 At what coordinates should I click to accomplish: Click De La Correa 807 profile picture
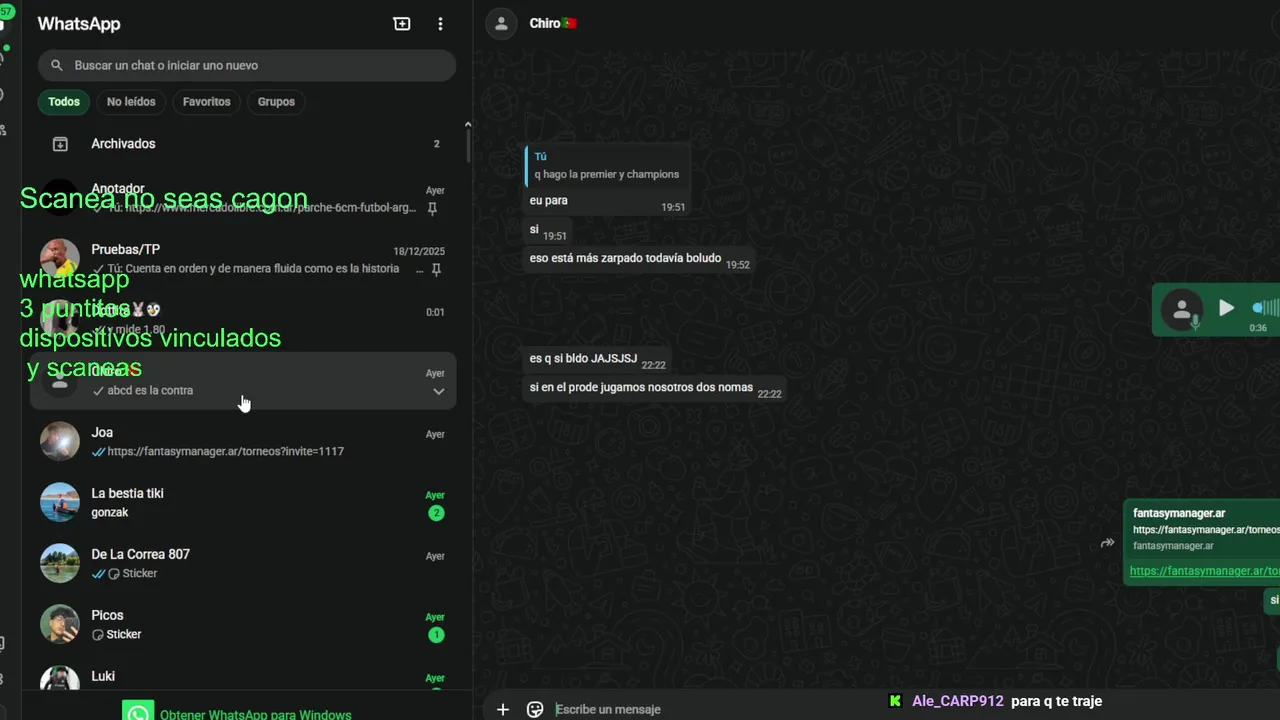click(60, 563)
